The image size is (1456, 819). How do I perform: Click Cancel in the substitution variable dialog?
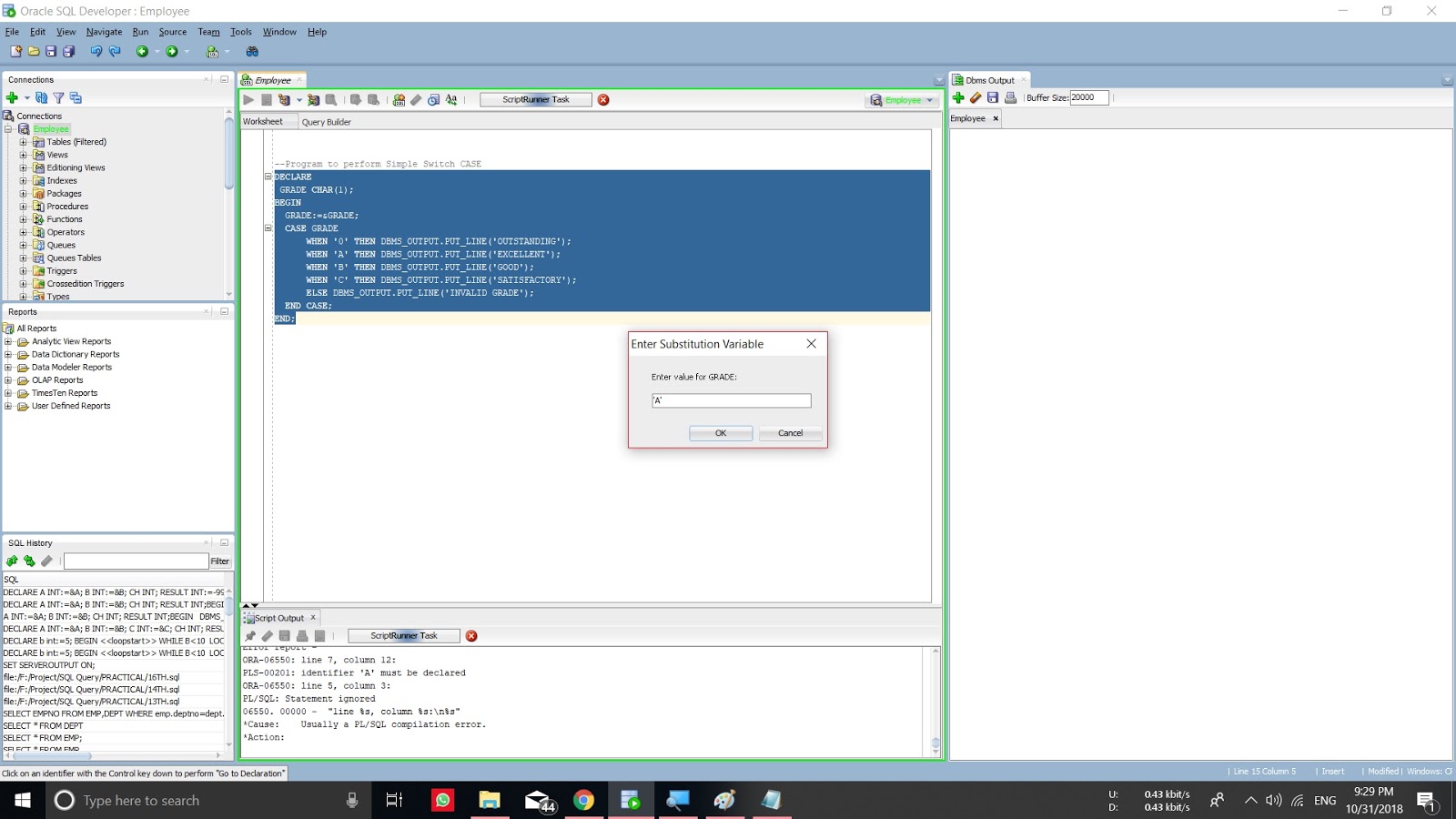[x=789, y=433]
